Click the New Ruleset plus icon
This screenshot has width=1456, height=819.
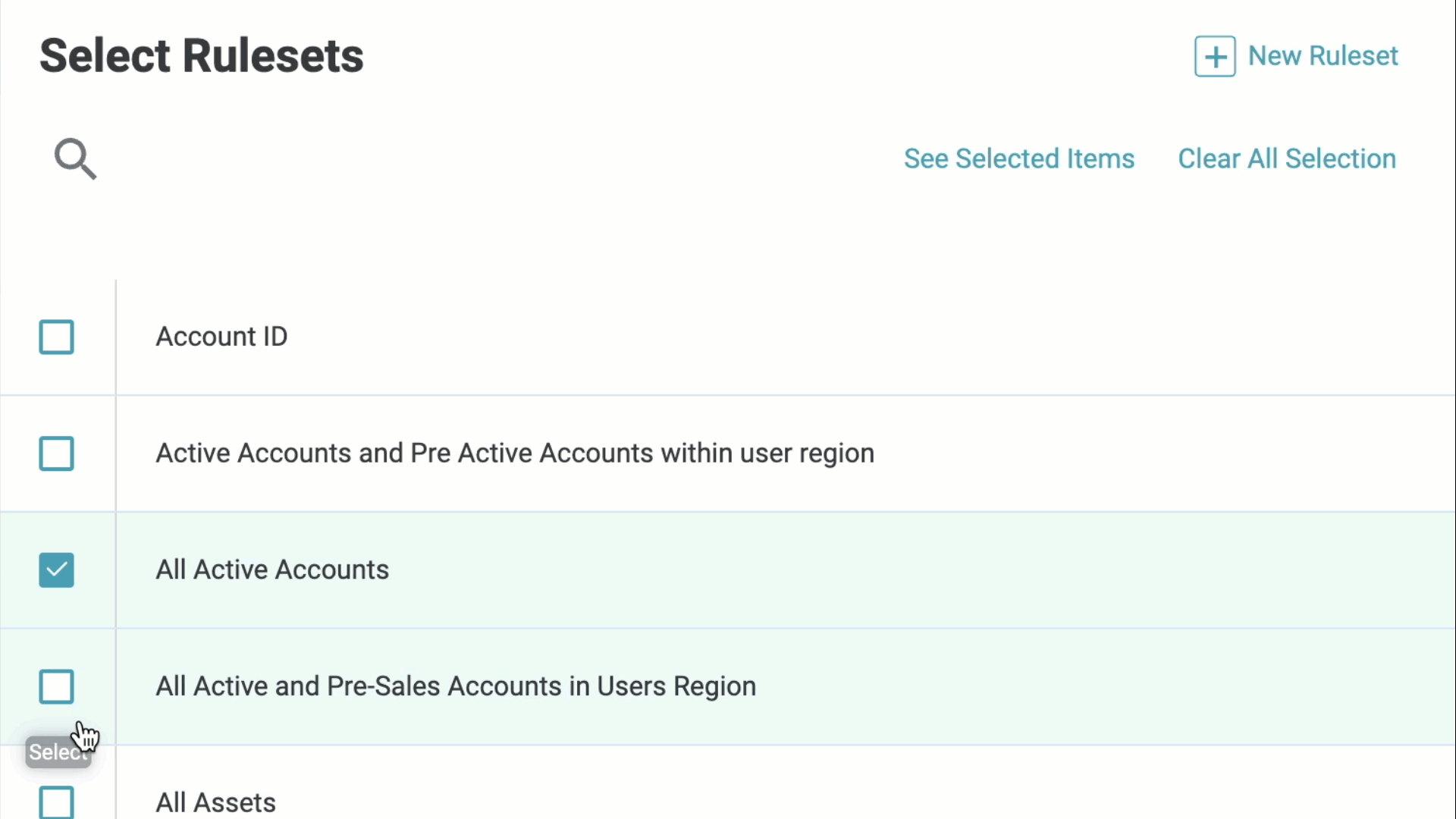point(1215,56)
